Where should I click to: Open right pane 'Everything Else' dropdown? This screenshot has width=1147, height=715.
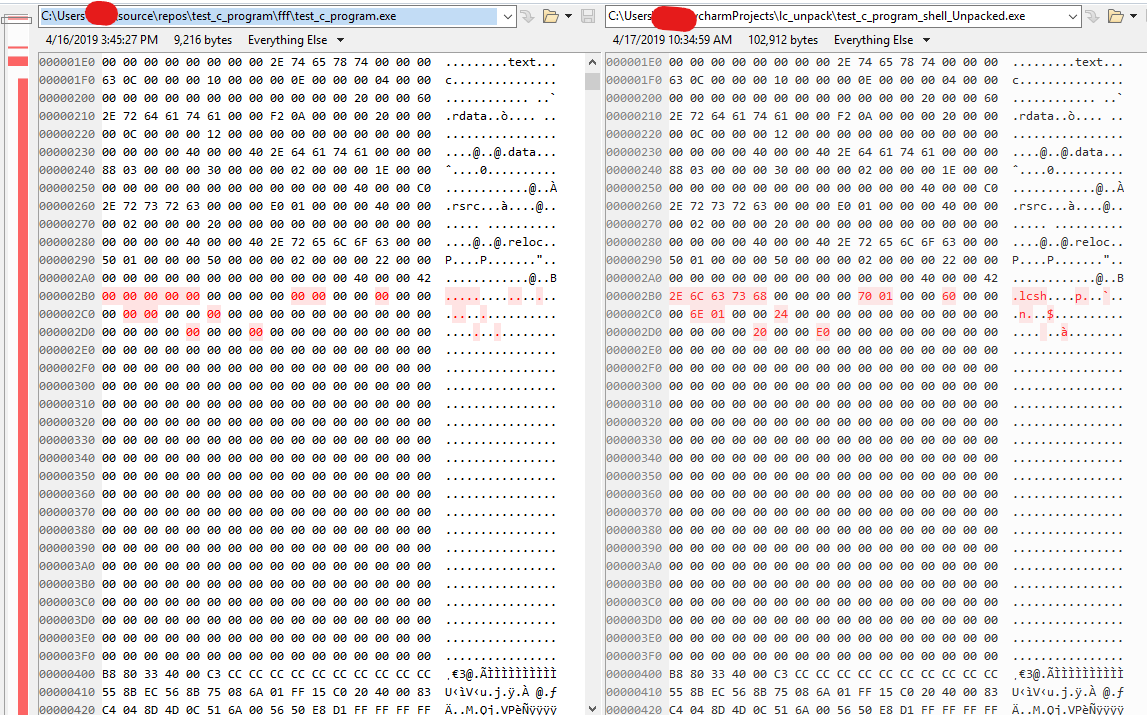pos(881,40)
